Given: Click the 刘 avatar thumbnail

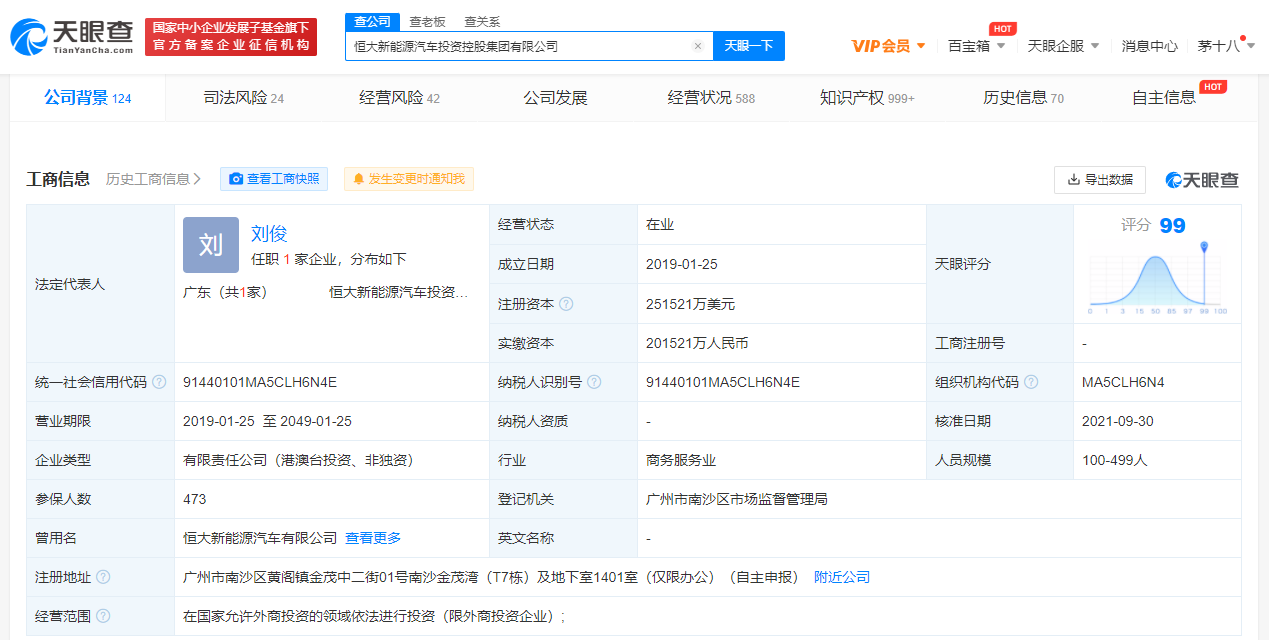Looking at the screenshot, I should point(211,245).
